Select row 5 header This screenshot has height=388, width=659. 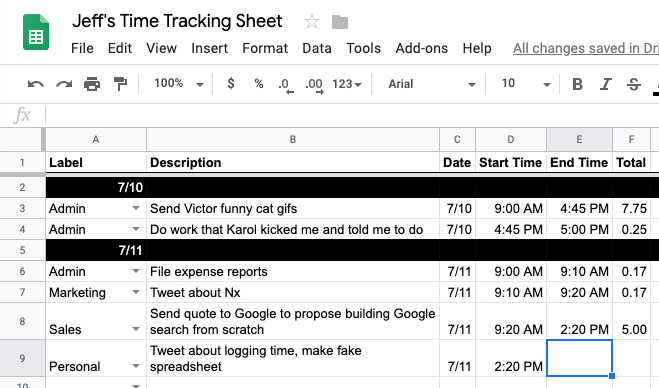(22, 250)
